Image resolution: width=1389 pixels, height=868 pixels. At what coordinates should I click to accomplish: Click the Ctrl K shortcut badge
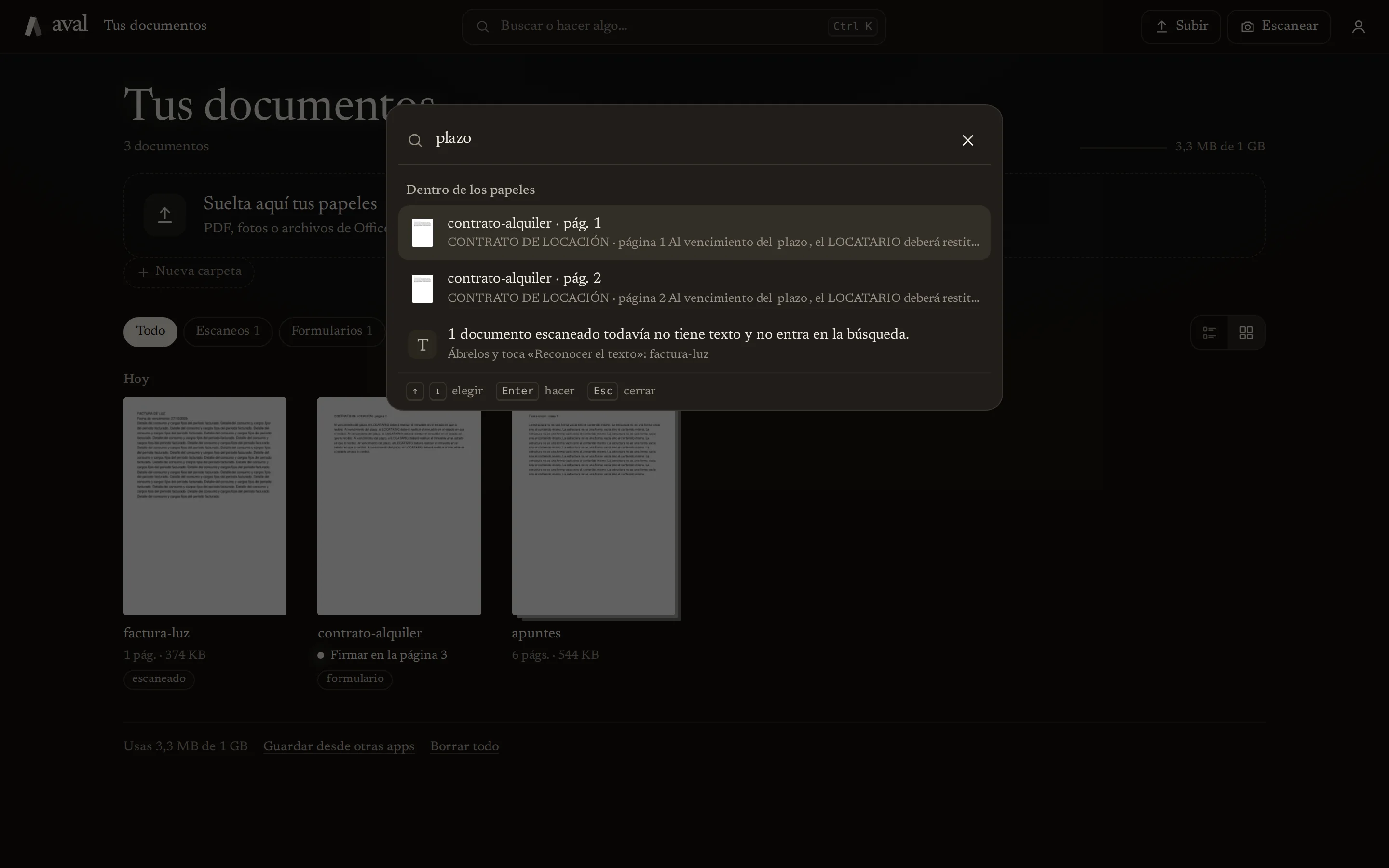pyautogui.click(x=852, y=27)
